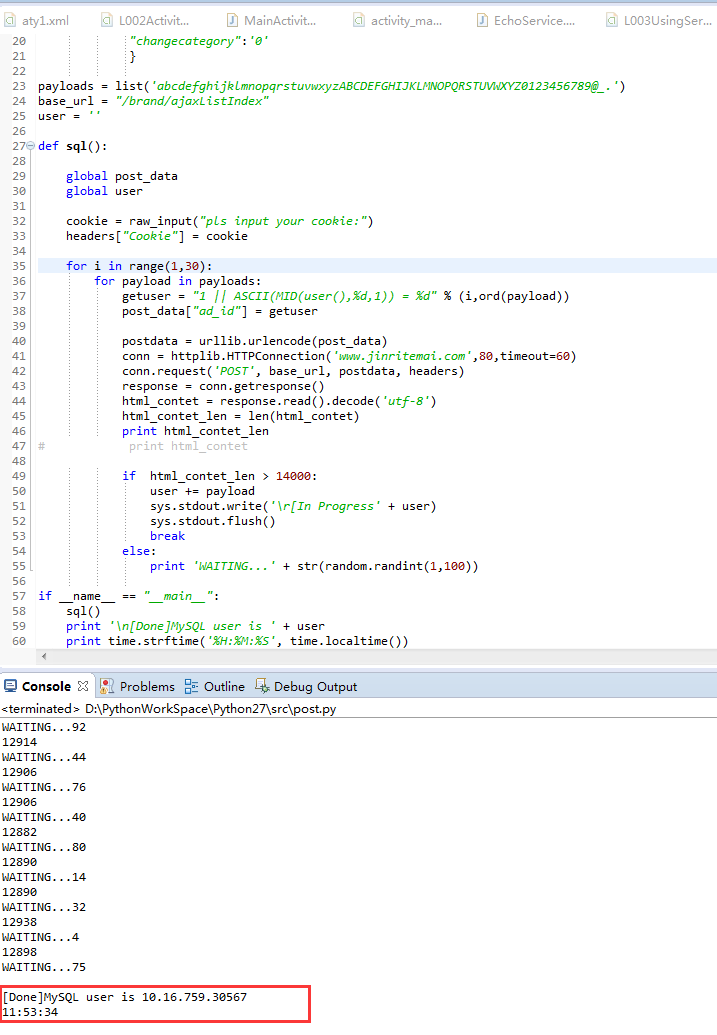Click the conn.request('POST'...) line
Screen dimensions: 717x1035
(293, 371)
